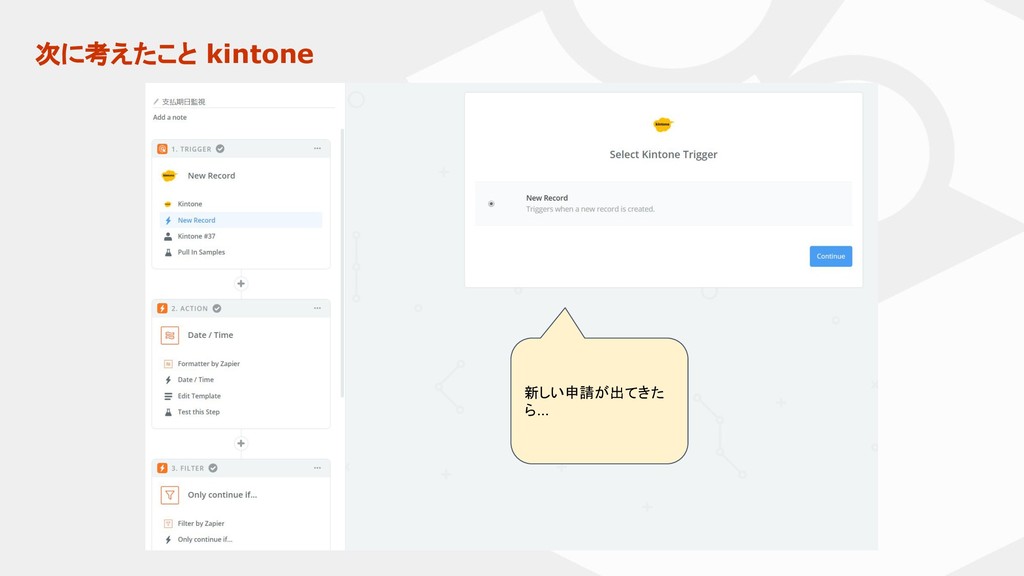Click the Trigger step completed checkmark

(x=220, y=149)
